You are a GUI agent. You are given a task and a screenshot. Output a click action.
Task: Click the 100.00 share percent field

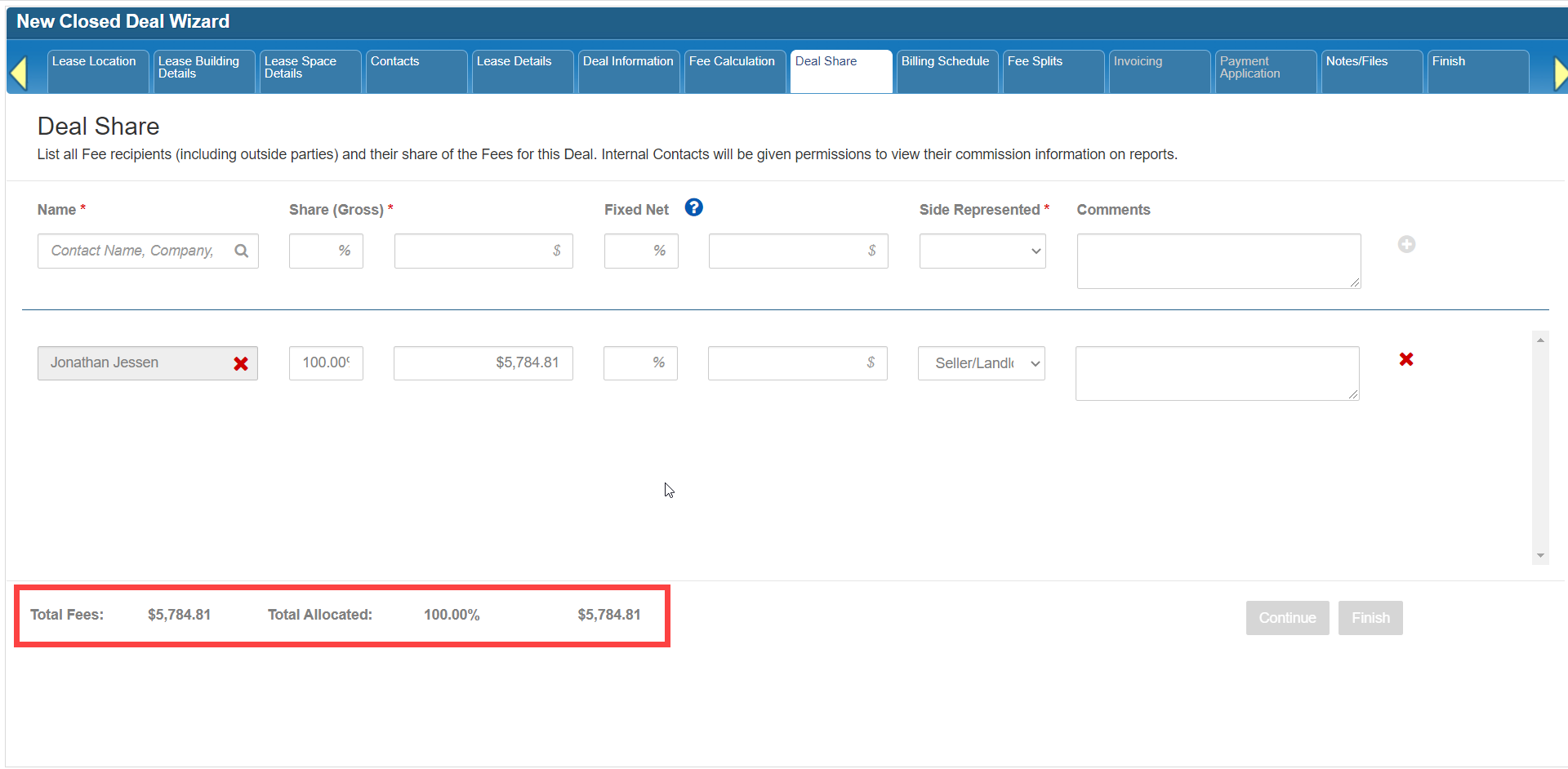coord(326,363)
